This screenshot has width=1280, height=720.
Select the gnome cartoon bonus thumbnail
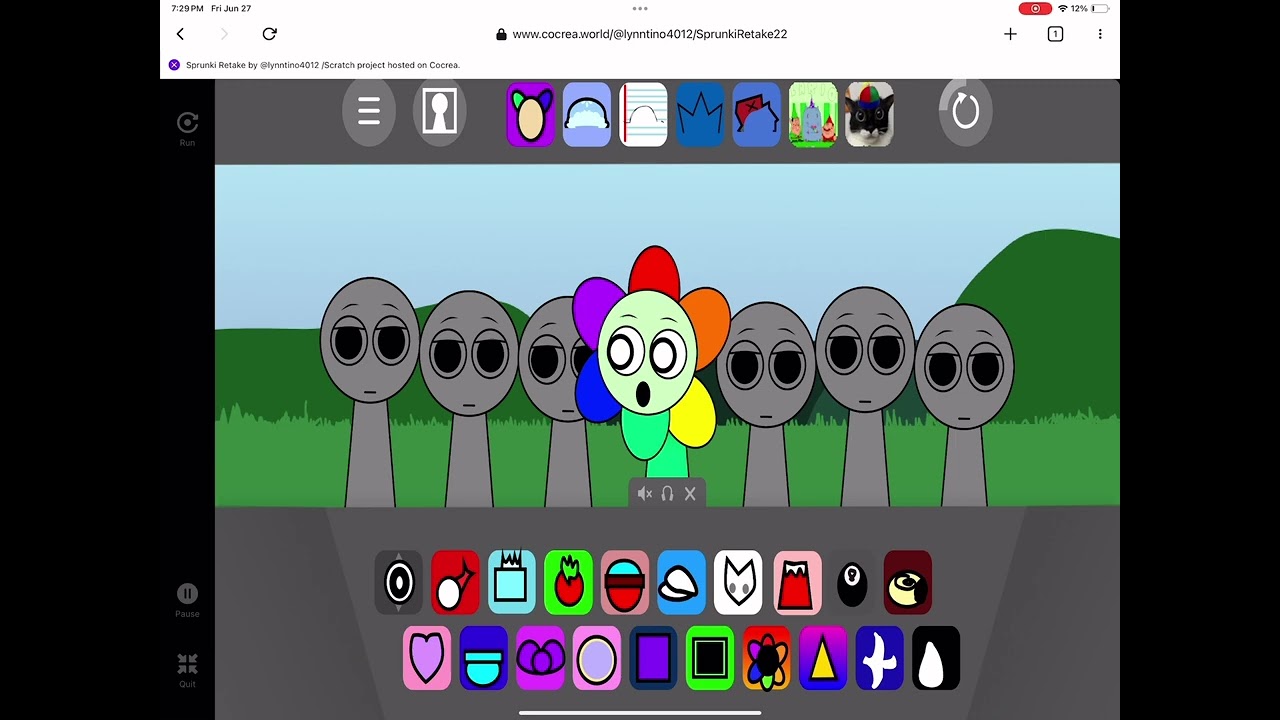tap(813, 115)
